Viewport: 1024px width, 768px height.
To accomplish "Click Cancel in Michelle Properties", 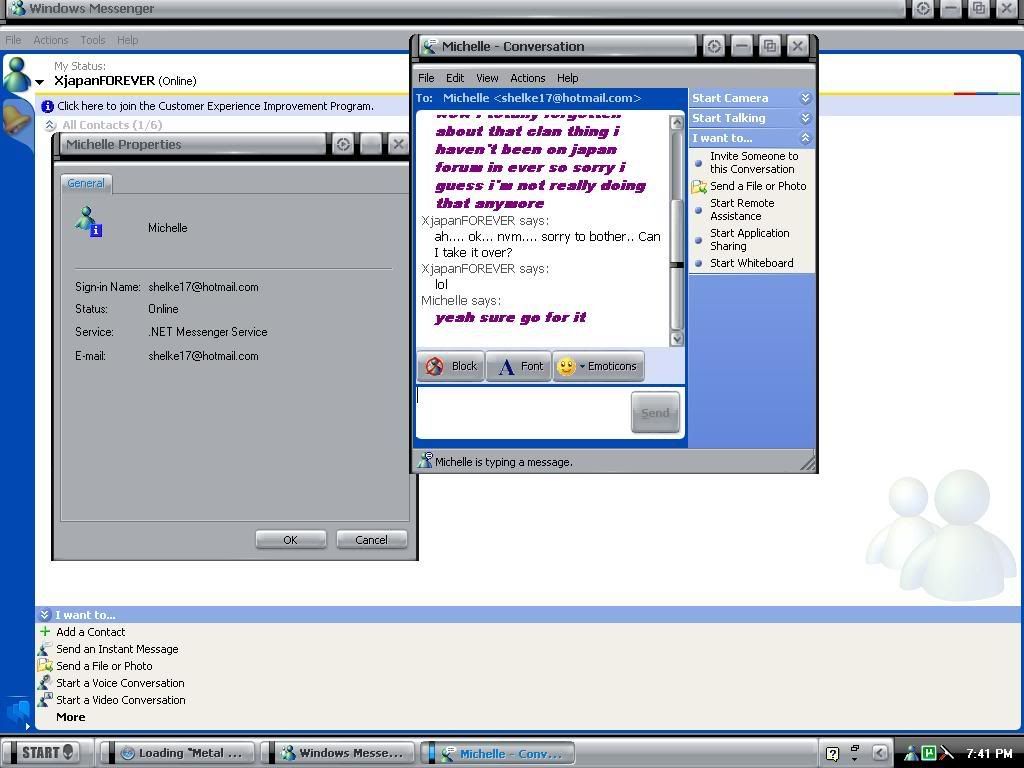I will coord(372,540).
